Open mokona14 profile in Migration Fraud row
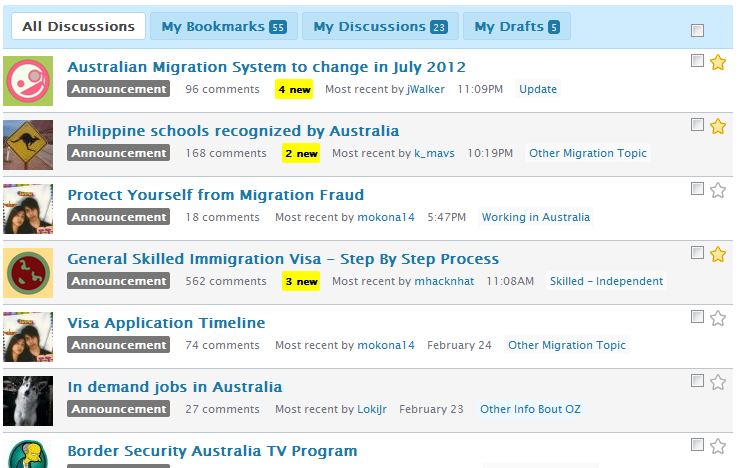Screen dimensions: 740x468 [386, 217]
